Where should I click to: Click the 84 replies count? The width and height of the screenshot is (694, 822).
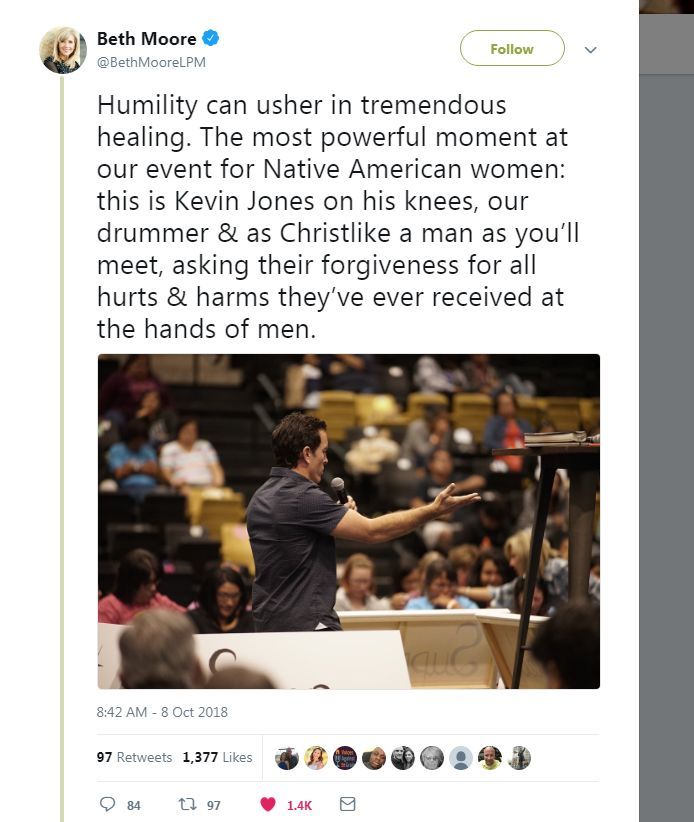[134, 805]
